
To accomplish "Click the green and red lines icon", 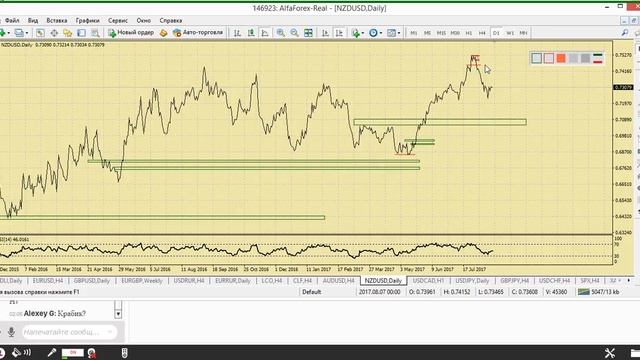I will pyautogui.click(x=598, y=58).
